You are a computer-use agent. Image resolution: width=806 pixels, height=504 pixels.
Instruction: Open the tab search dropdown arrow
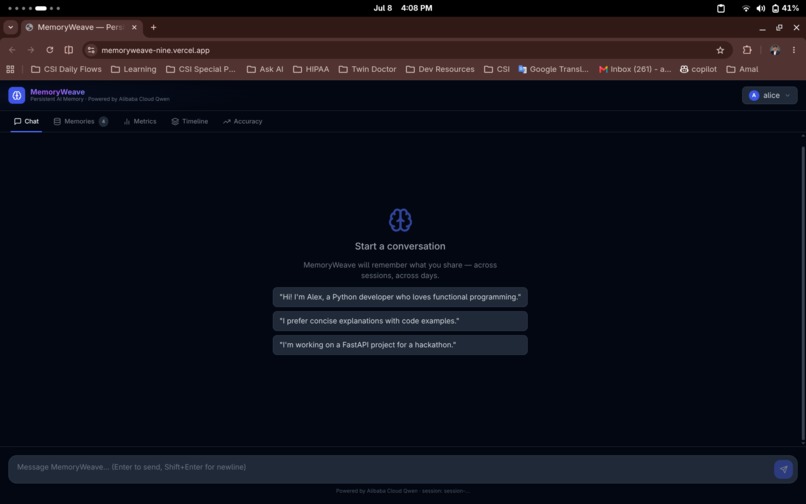(x=10, y=27)
